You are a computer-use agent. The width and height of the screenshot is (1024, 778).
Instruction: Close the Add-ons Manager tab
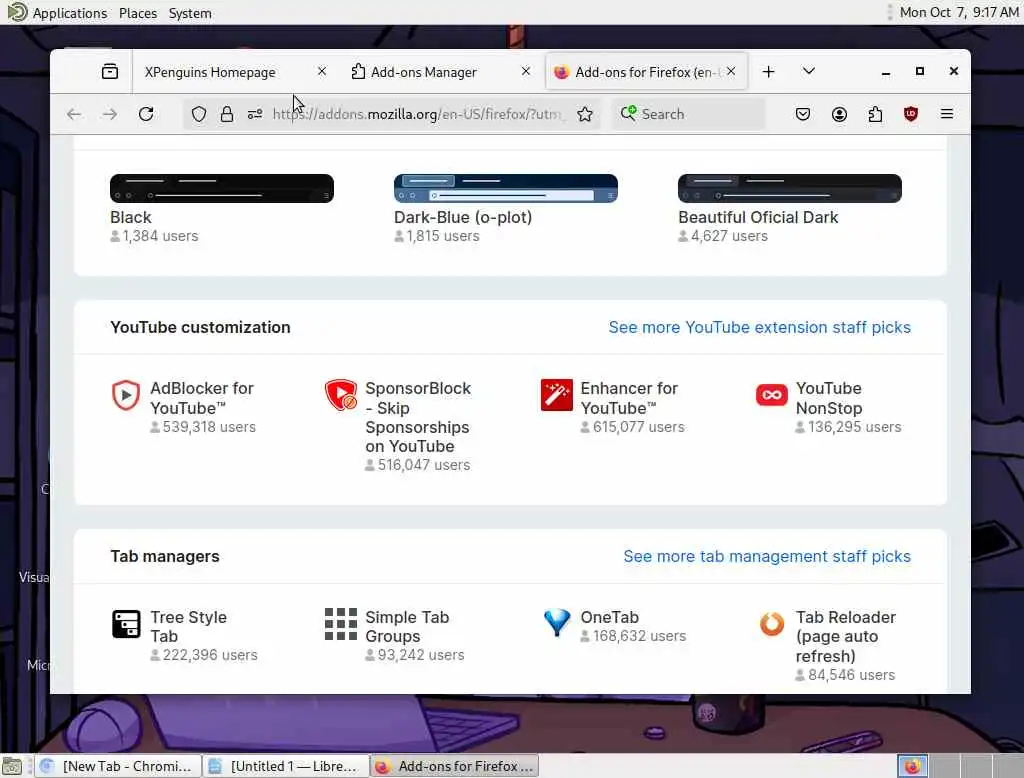pos(526,71)
